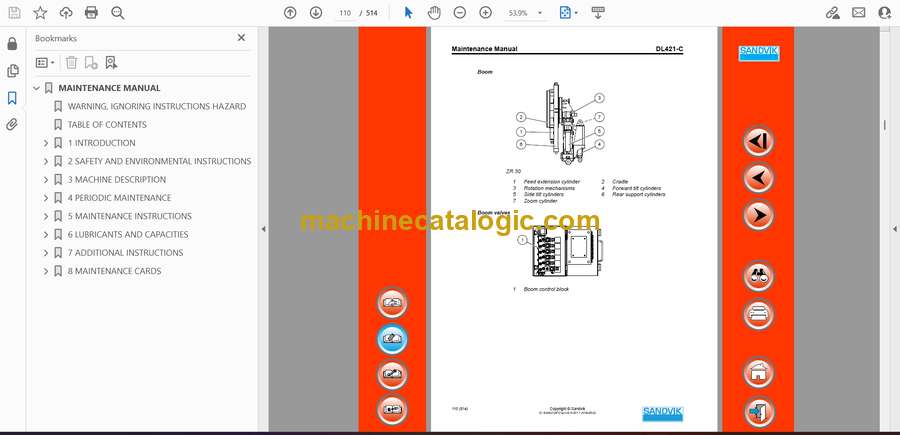The image size is (900, 435).
Task: Click the binoculars search round button
Action: pos(758,277)
